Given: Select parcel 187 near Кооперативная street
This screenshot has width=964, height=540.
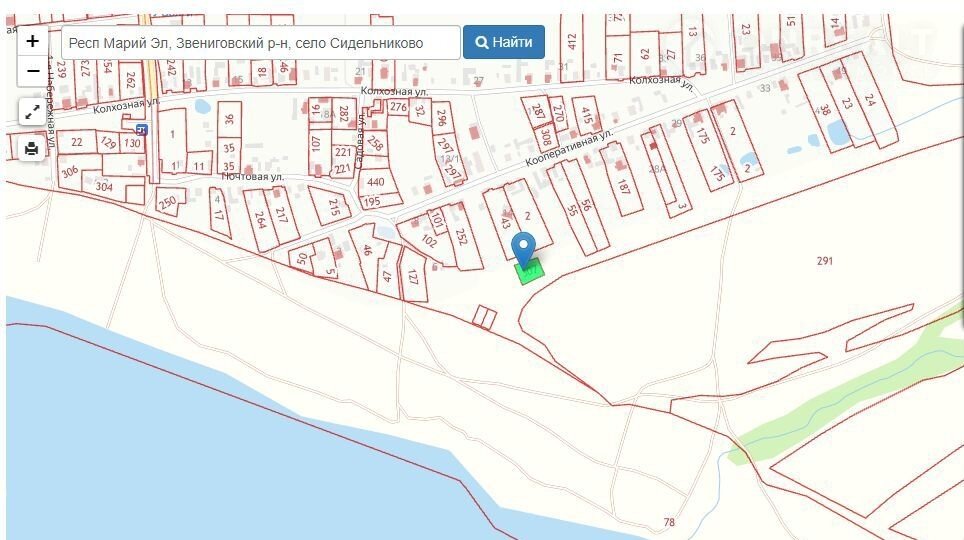Looking at the screenshot, I should click(624, 186).
